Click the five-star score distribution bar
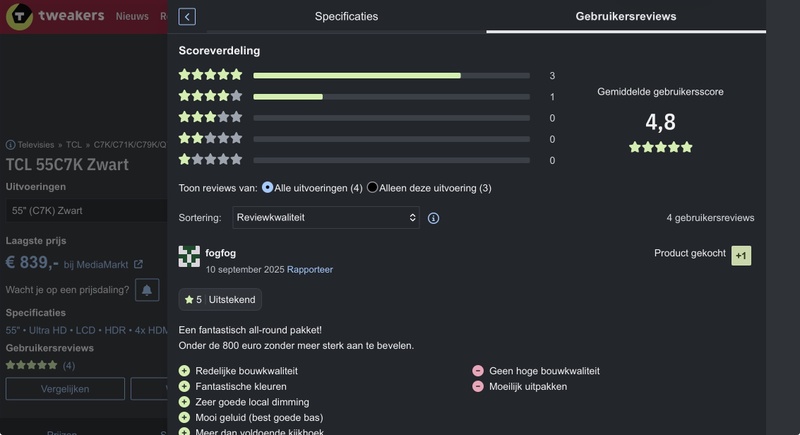Image resolution: width=800 pixels, height=435 pixels. point(391,75)
